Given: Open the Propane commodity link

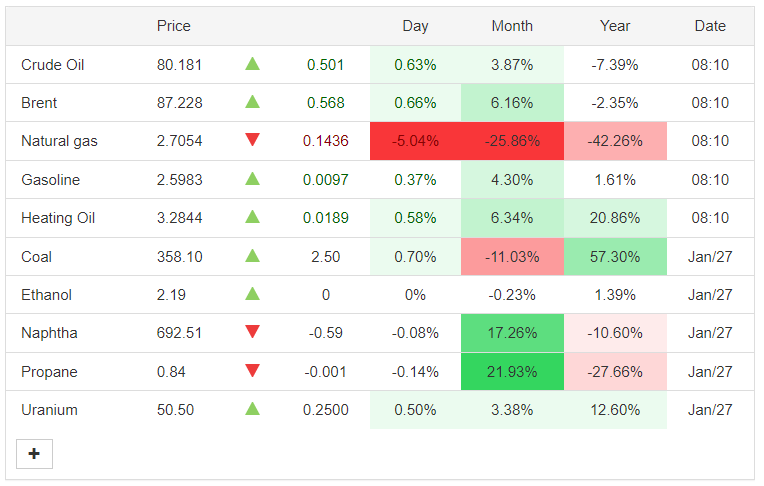Looking at the screenshot, I should click(x=49, y=372).
